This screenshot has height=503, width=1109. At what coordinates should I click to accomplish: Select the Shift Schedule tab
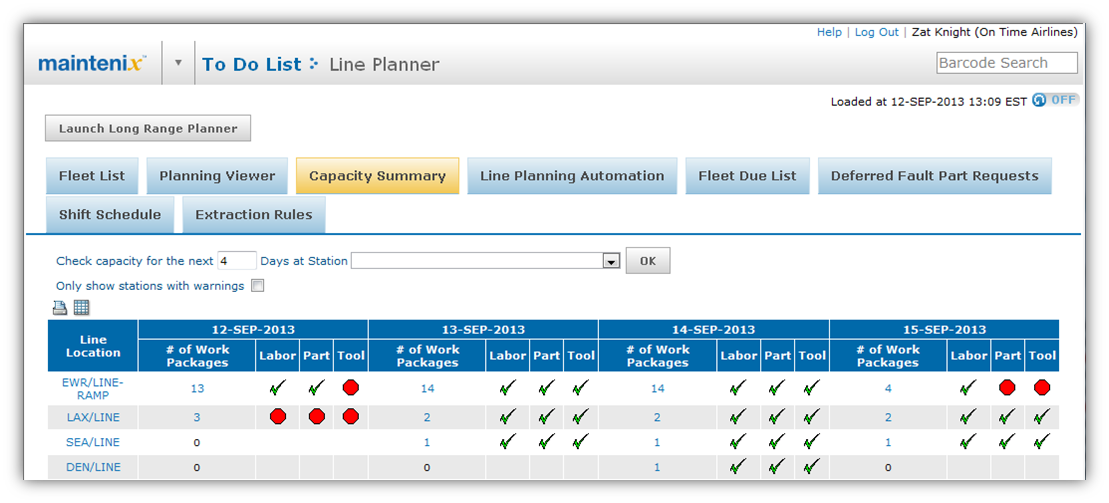(110, 215)
